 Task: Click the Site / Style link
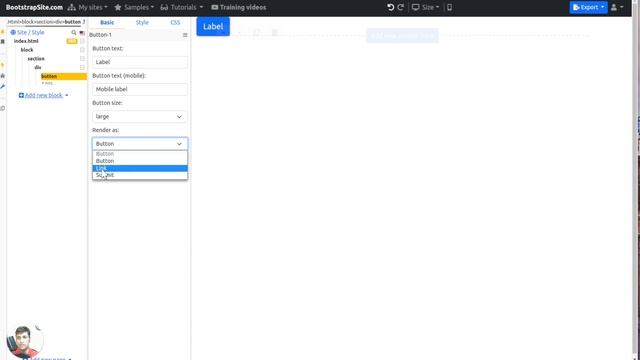(x=31, y=32)
